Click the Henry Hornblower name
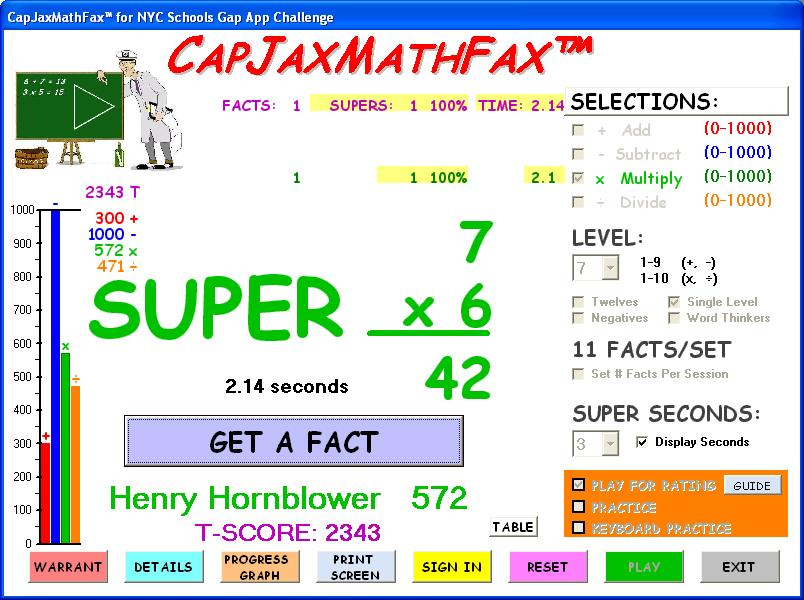Screen dimensions: 804x600 (x=245, y=498)
